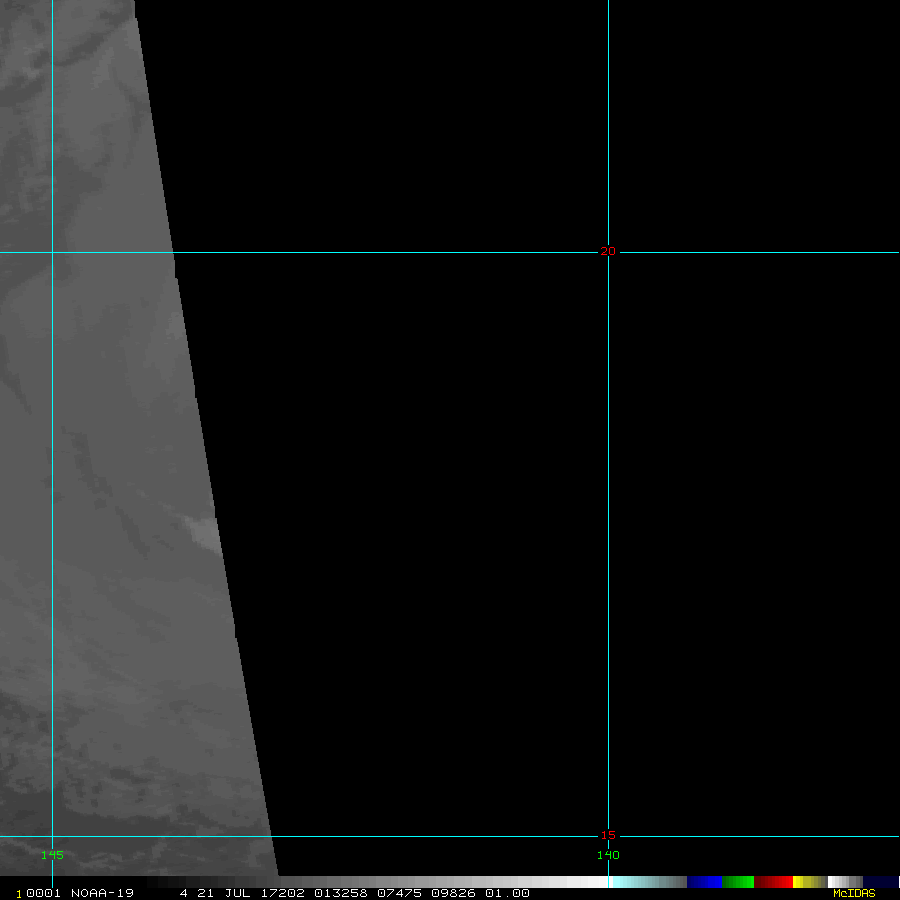Click the intersection of 15 latitude and 145 longitude

coord(52,836)
